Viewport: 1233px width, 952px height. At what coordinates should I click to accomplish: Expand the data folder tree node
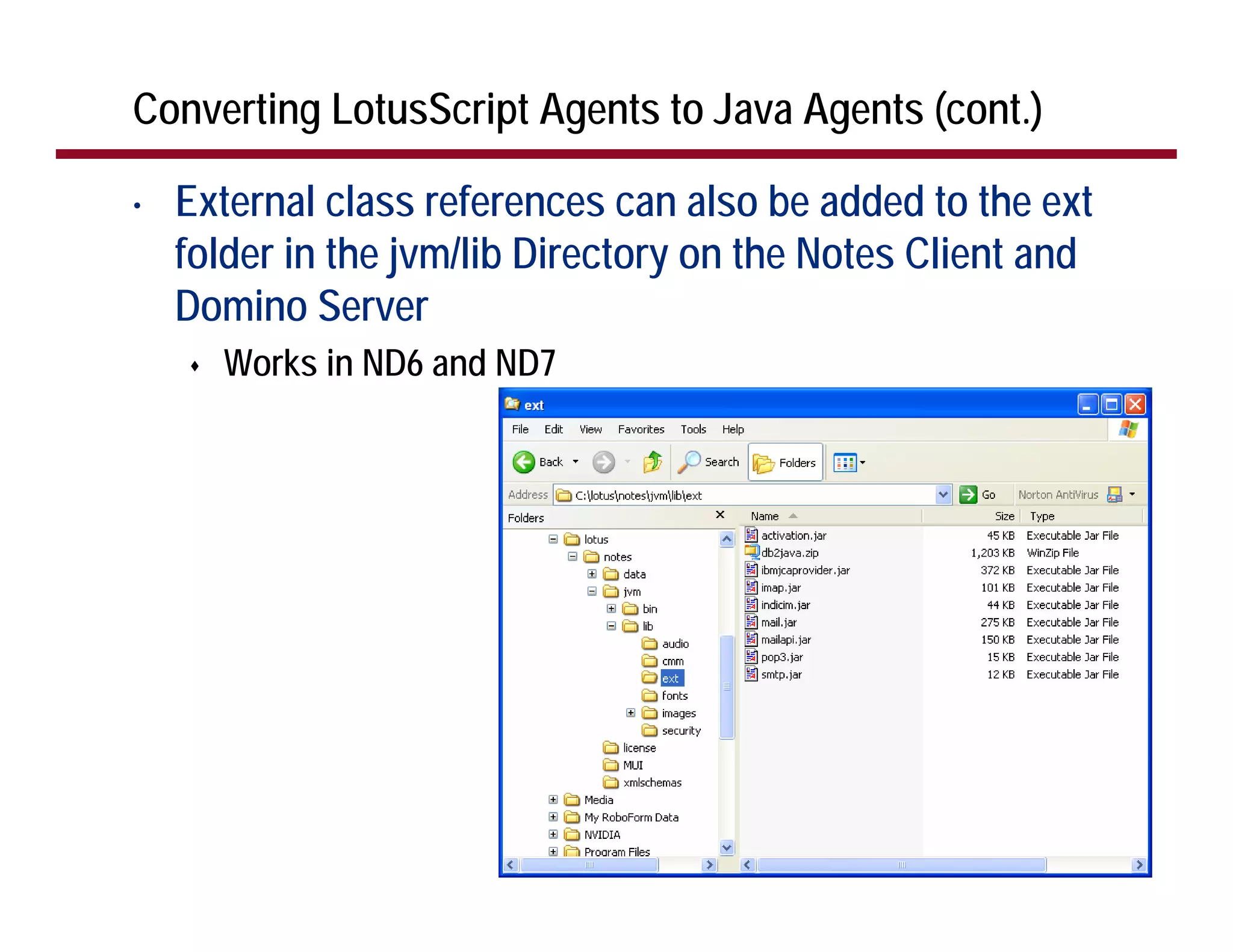click(x=592, y=573)
